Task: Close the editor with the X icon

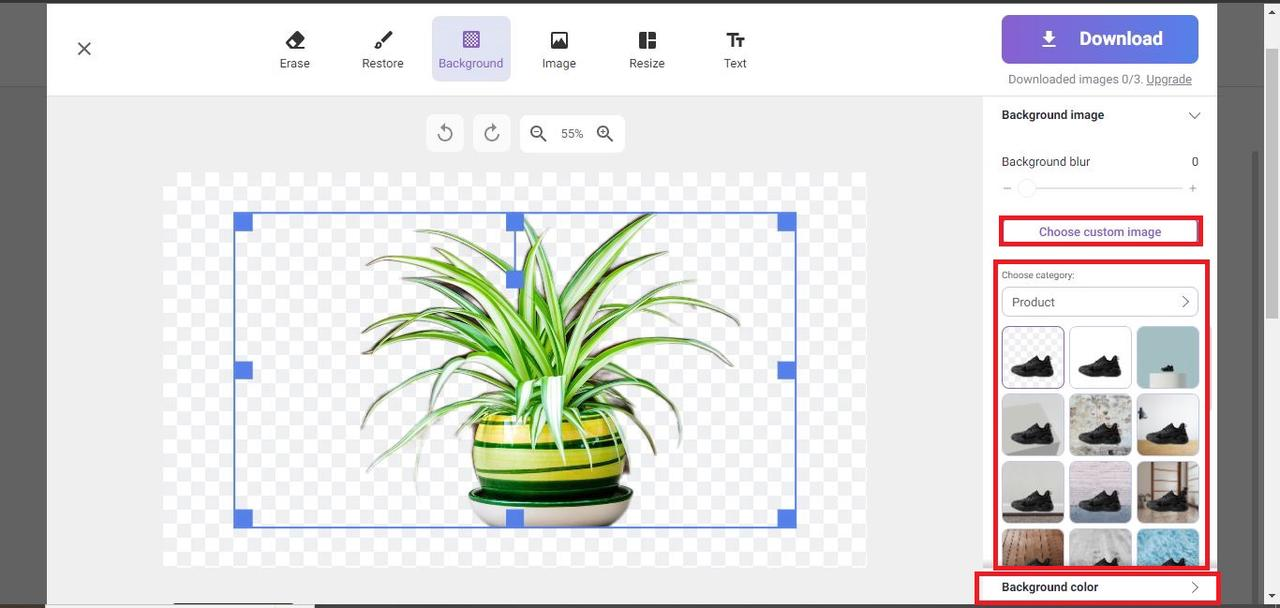Action: tap(84, 49)
